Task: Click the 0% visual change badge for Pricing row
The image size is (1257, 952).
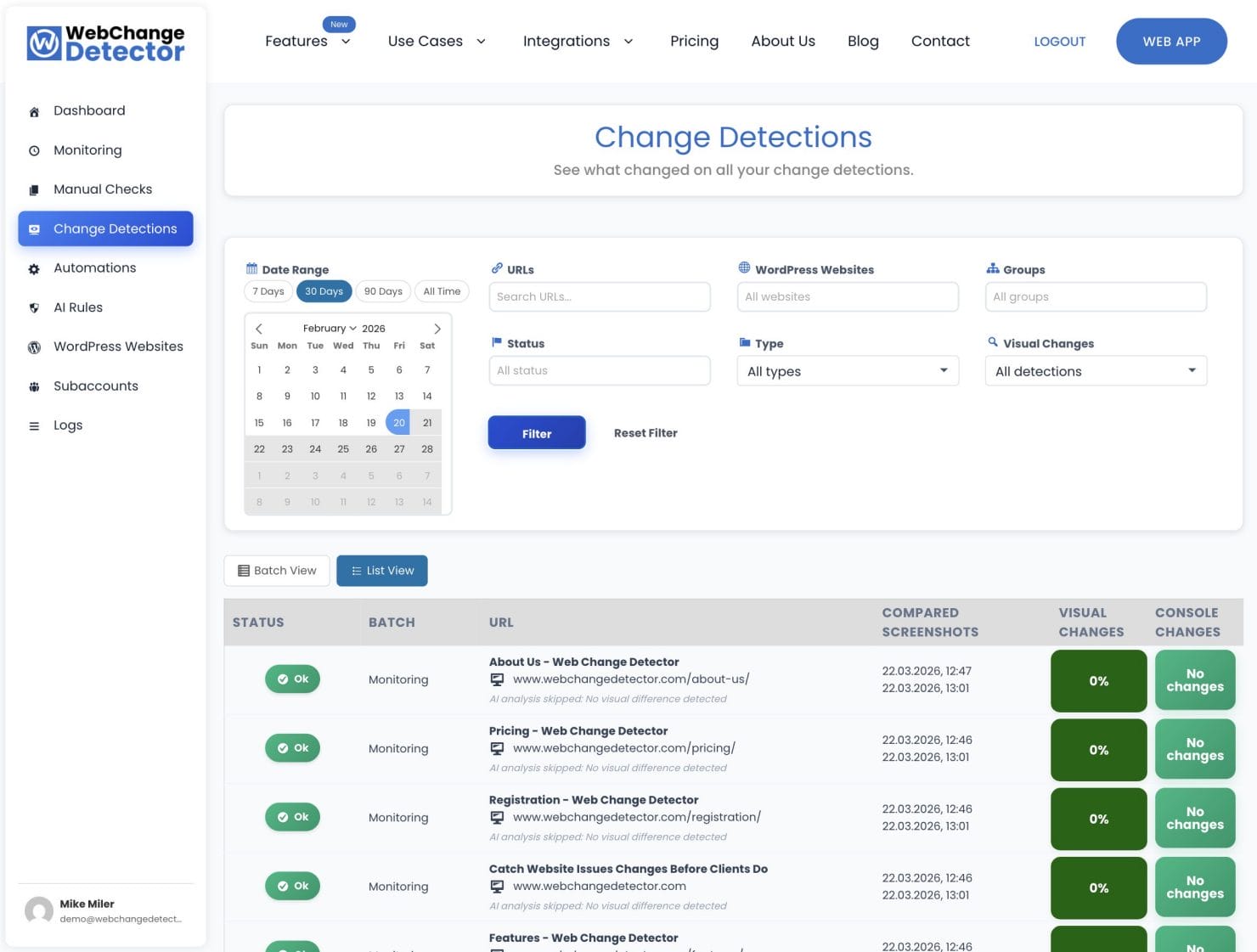Action: (1098, 750)
